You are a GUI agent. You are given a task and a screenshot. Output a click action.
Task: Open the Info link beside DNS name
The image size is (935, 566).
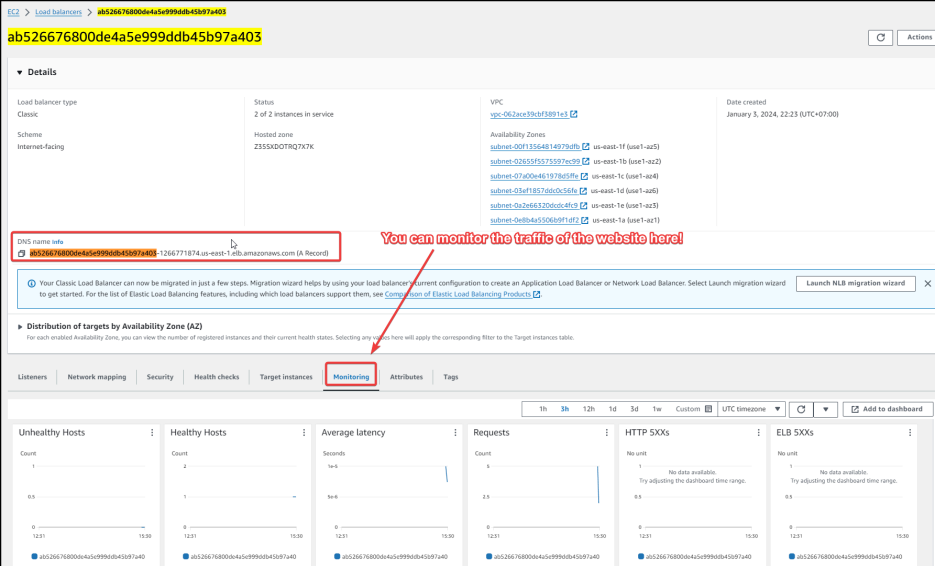coord(57,242)
